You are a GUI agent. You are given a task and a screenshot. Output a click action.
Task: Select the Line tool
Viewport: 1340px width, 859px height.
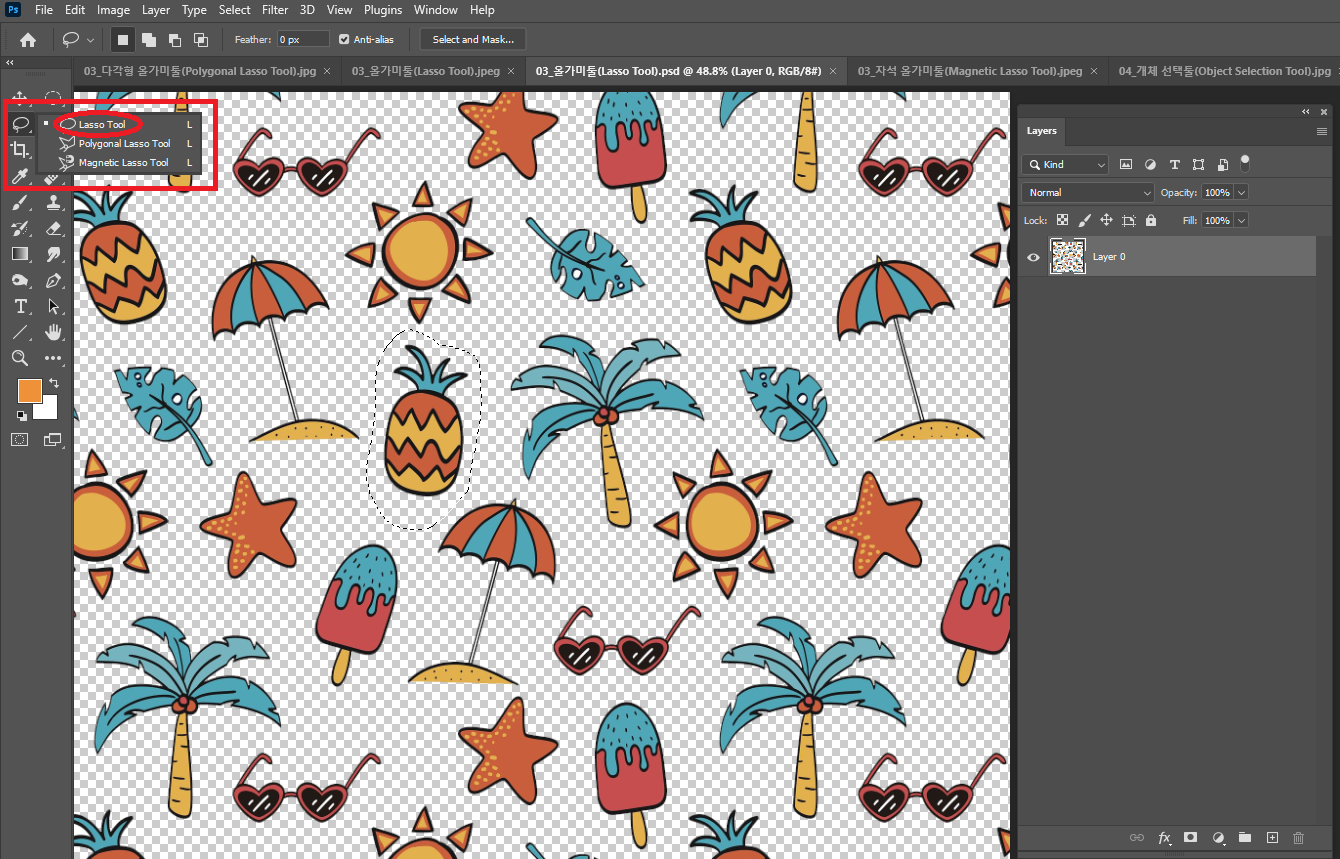click(20, 332)
